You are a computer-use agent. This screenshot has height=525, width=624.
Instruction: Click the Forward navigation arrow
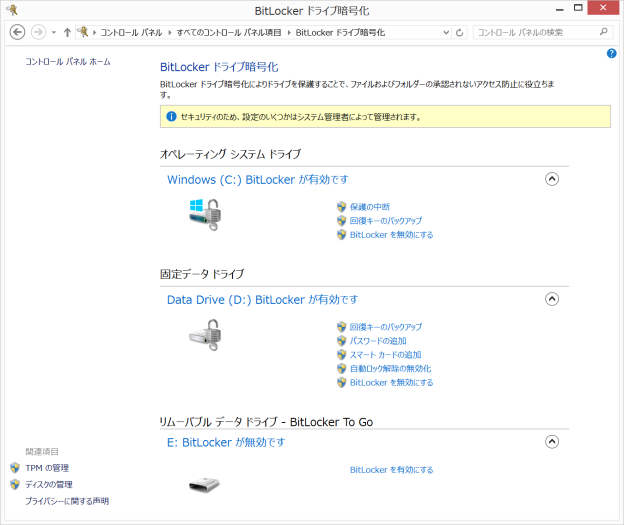(x=38, y=32)
